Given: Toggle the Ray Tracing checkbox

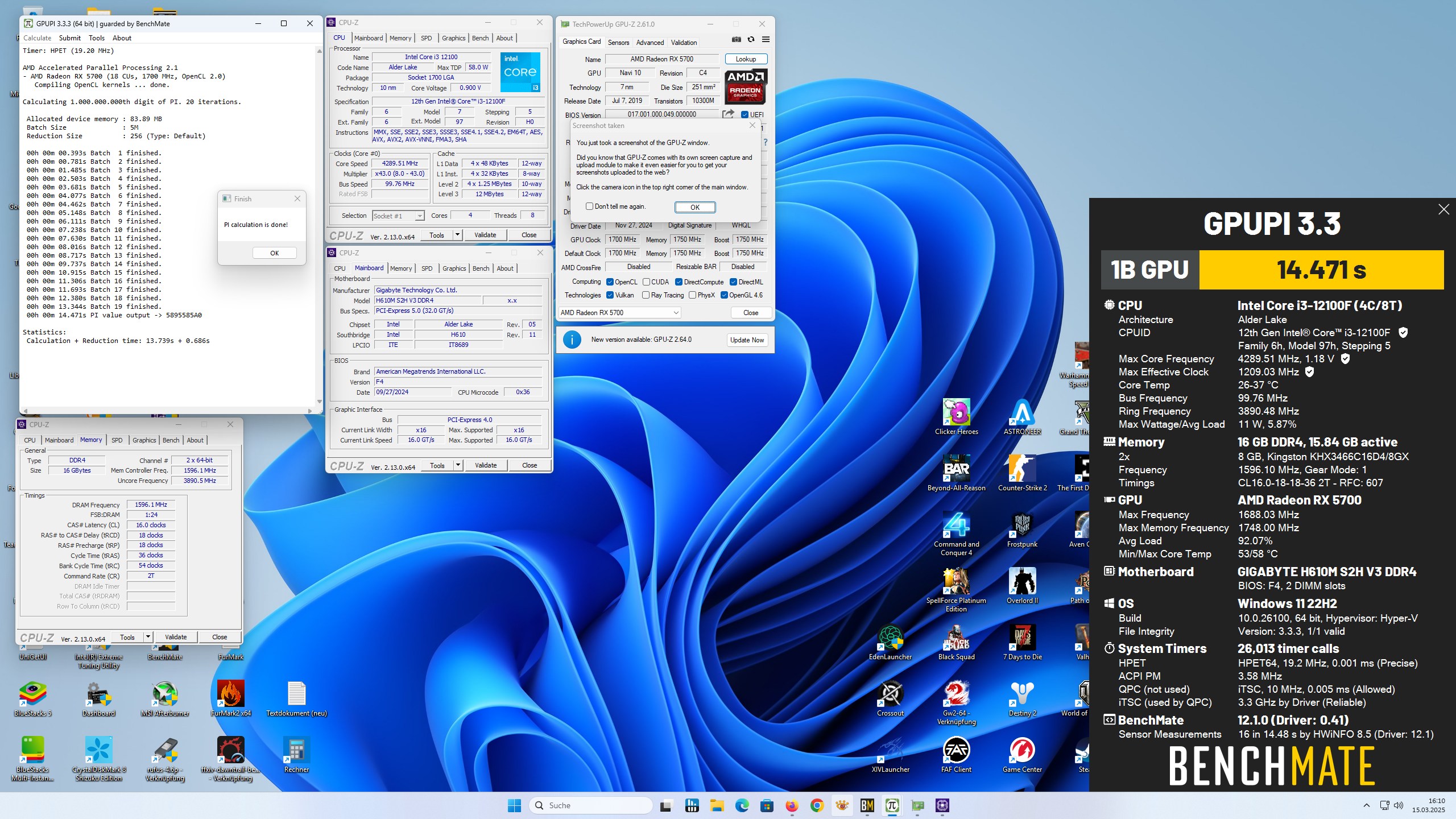Looking at the screenshot, I should 646,295.
